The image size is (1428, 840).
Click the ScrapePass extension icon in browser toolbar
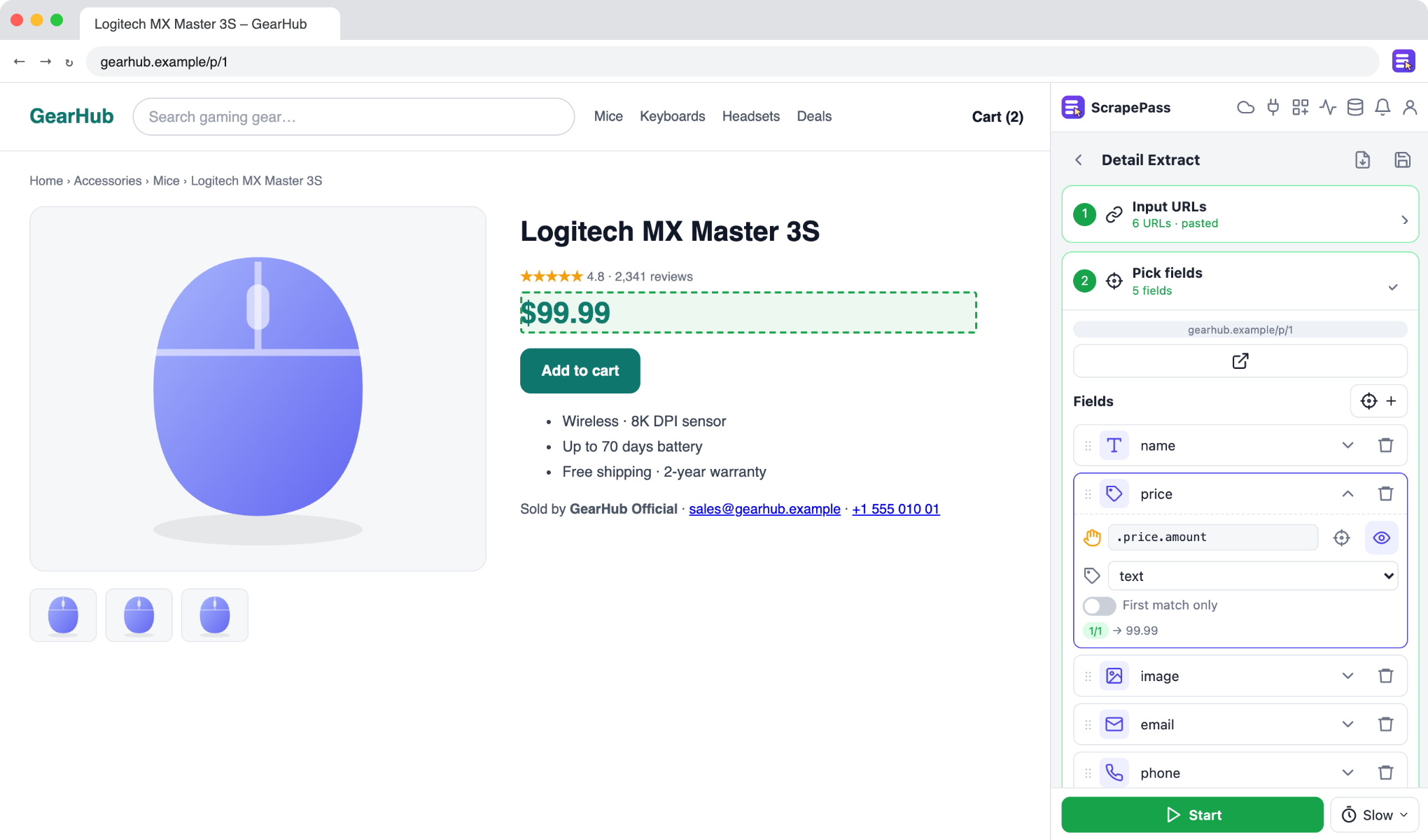click(1403, 62)
